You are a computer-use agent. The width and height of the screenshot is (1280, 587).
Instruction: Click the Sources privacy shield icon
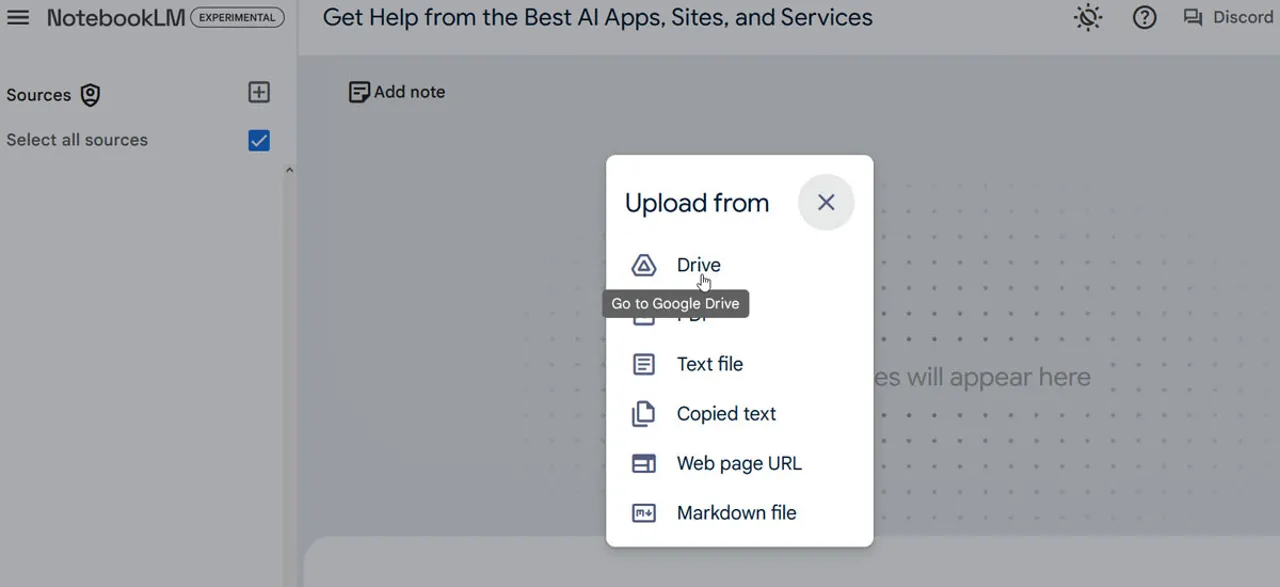click(90, 95)
